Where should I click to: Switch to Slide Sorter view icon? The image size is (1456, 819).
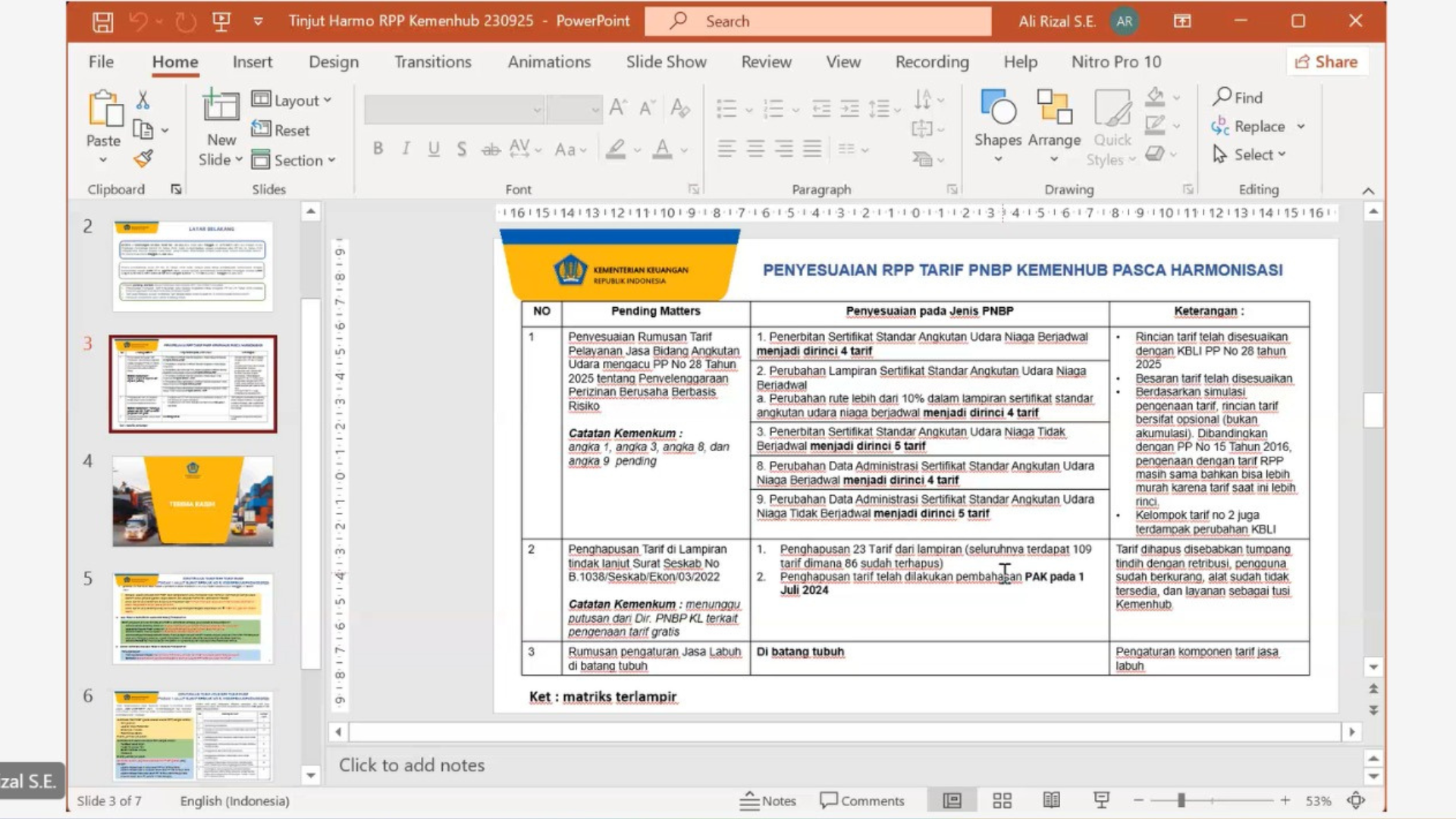(x=1003, y=801)
